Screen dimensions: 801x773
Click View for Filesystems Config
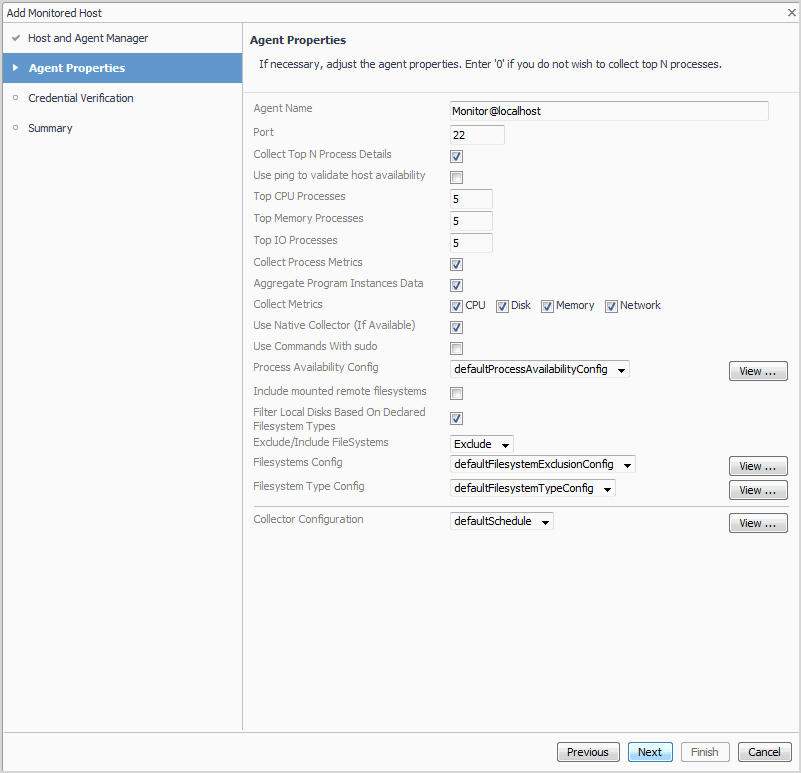pos(758,466)
